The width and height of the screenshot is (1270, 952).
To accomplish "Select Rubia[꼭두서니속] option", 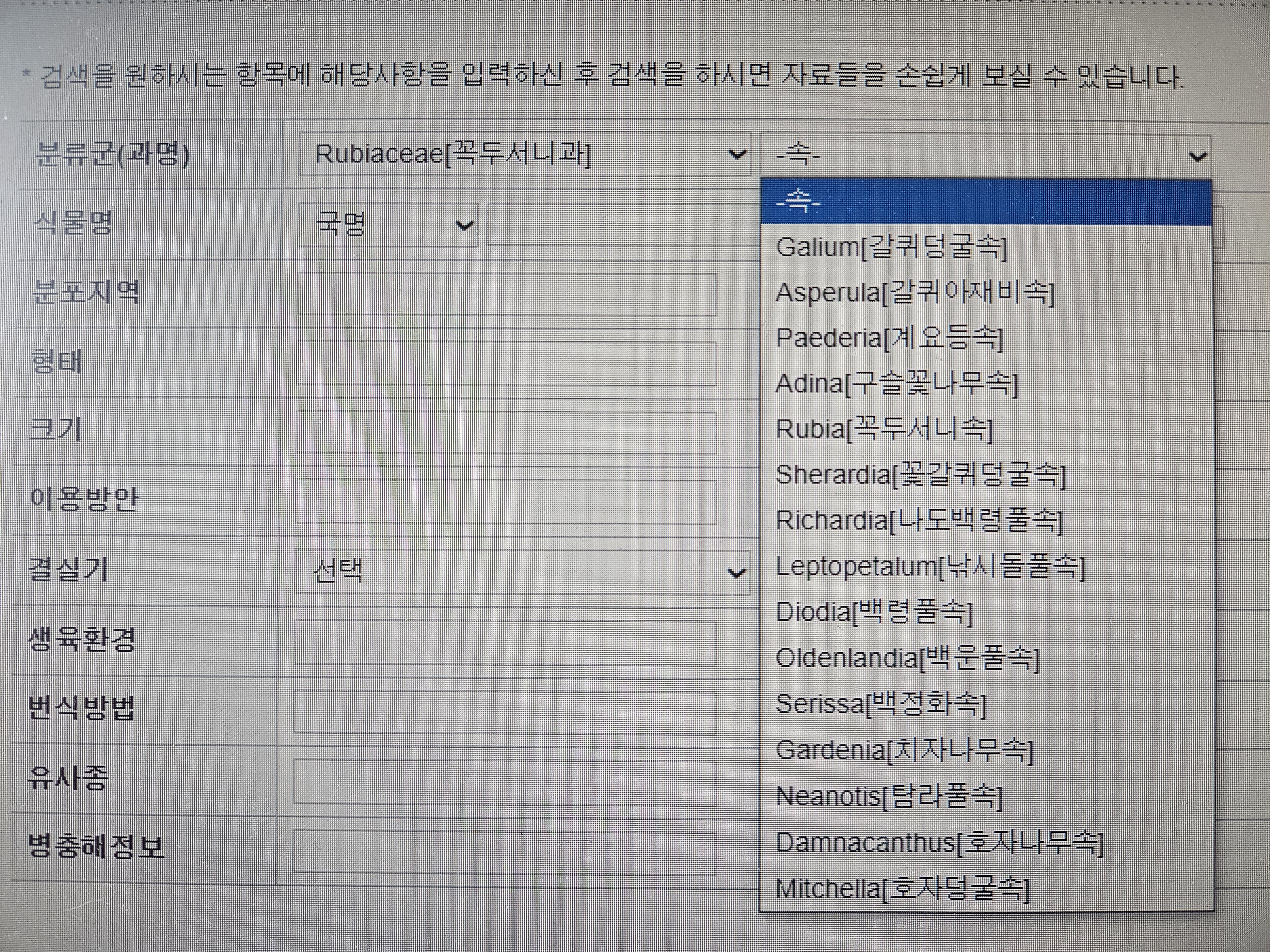I will (986, 429).
